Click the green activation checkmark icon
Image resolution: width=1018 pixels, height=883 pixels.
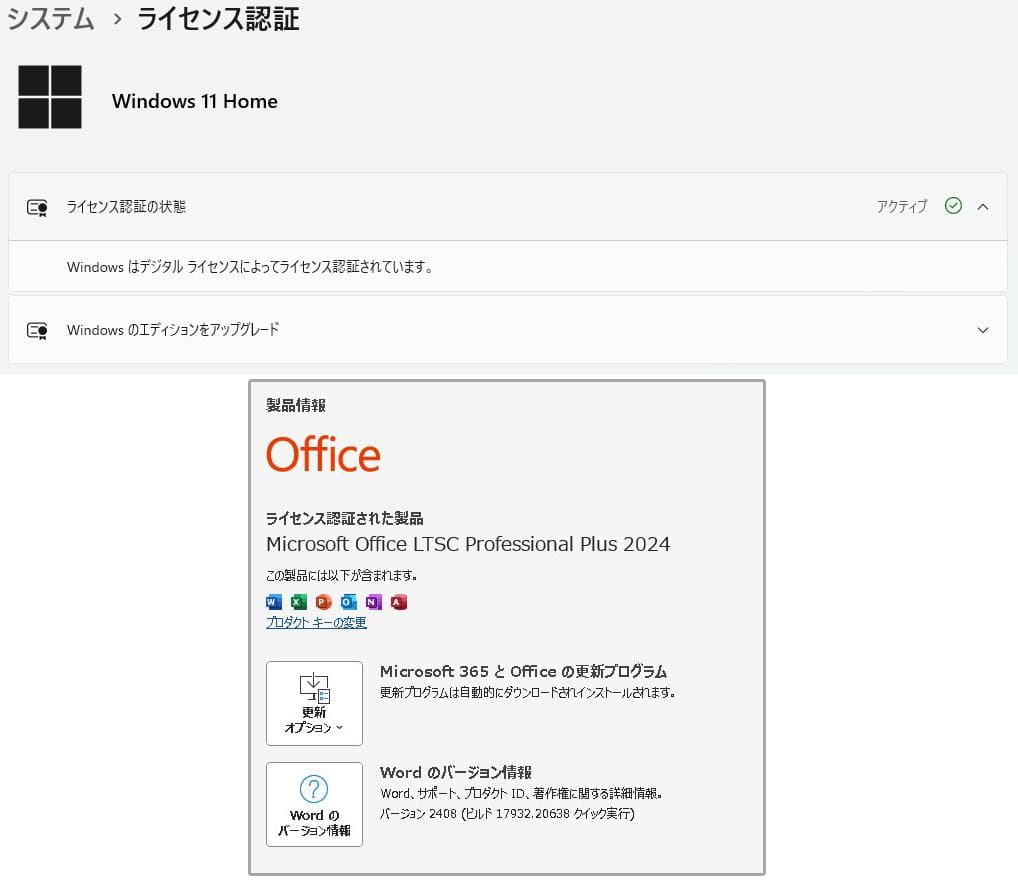953,206
